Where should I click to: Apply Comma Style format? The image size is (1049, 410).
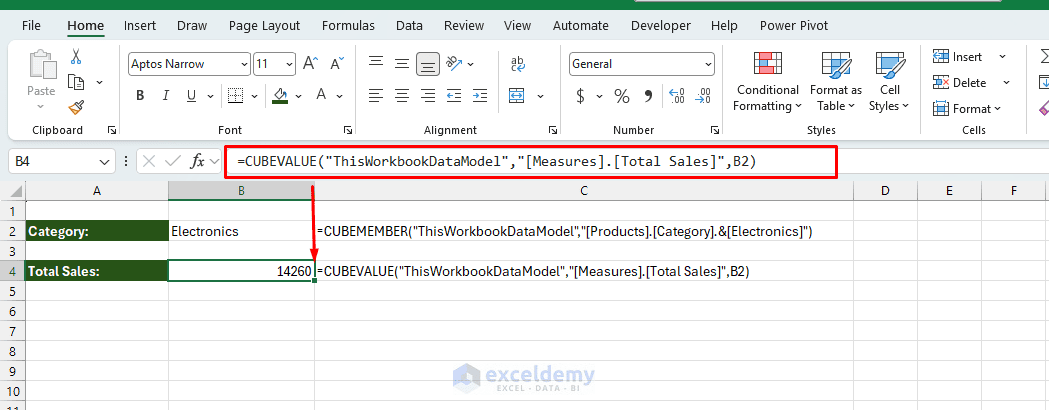[648, 96]
